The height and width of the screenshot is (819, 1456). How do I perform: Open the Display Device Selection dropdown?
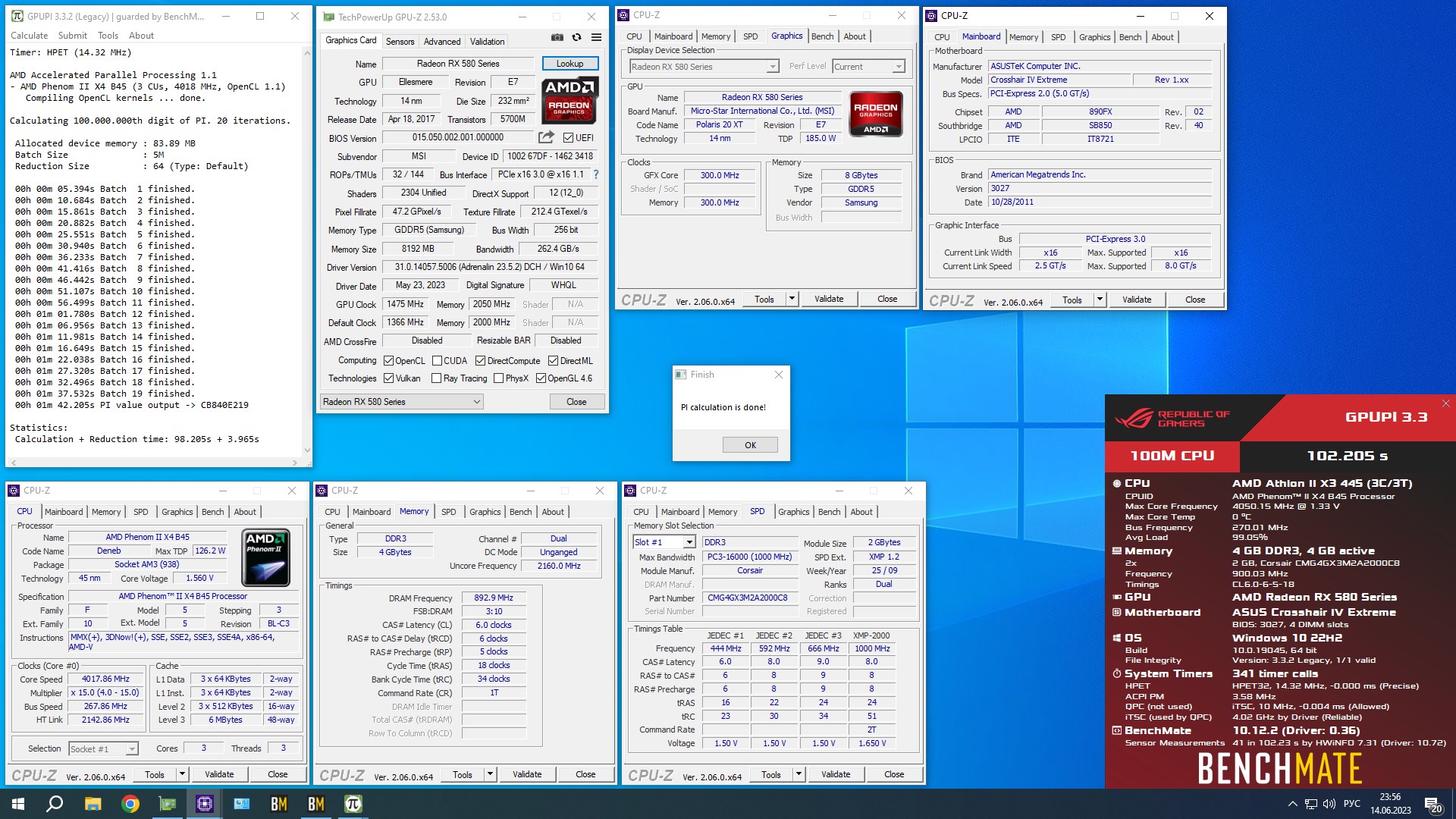pyautogui.click(x=703, y=67)
